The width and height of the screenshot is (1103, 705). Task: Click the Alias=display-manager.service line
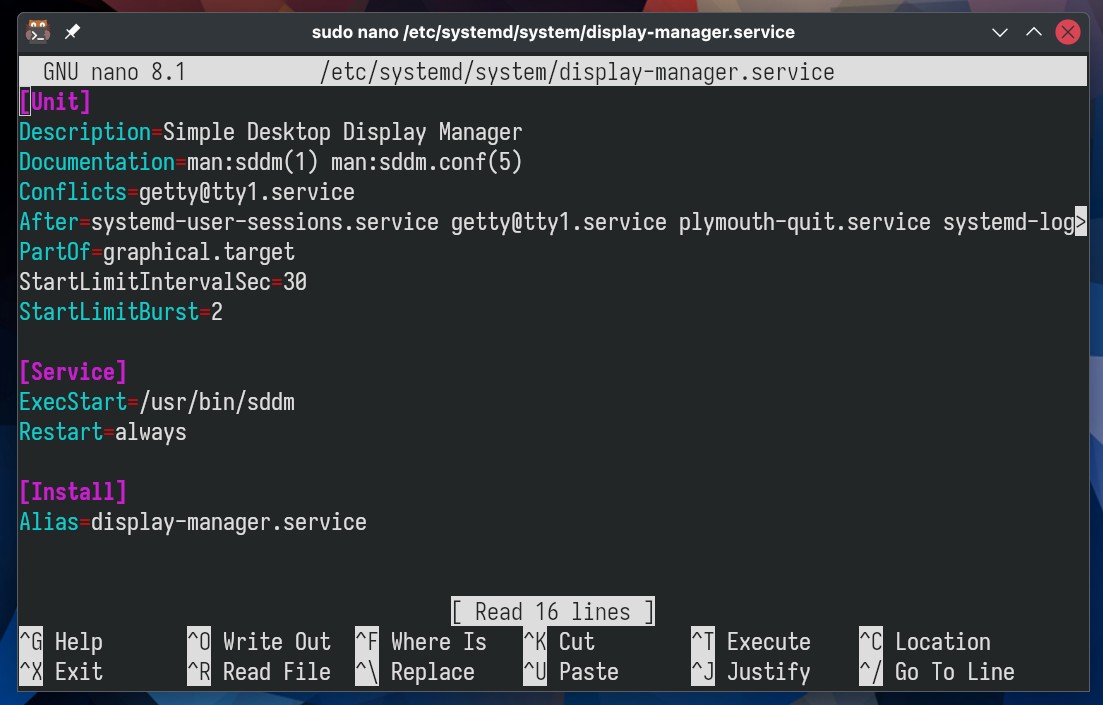[193, 522]
